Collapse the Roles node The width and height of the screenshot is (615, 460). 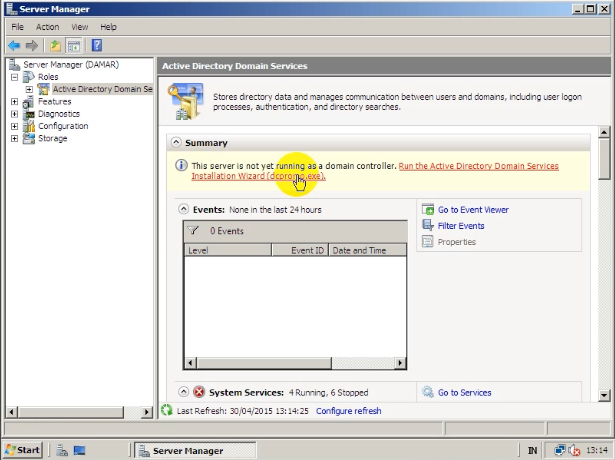tap(15, 77)
